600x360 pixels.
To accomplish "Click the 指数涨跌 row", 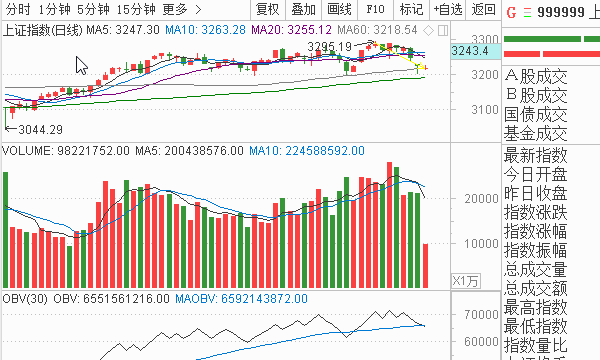I will (x=535, y=212).
